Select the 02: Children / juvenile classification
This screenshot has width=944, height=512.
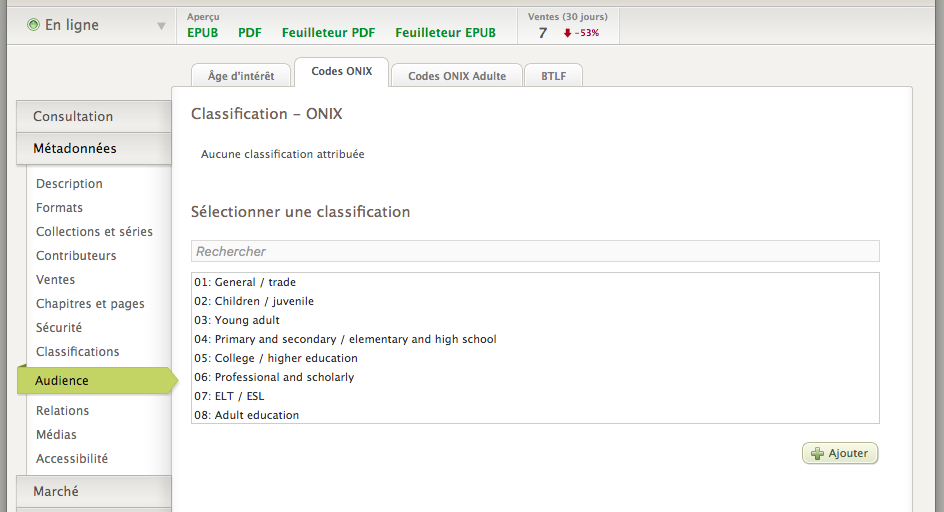254,301
